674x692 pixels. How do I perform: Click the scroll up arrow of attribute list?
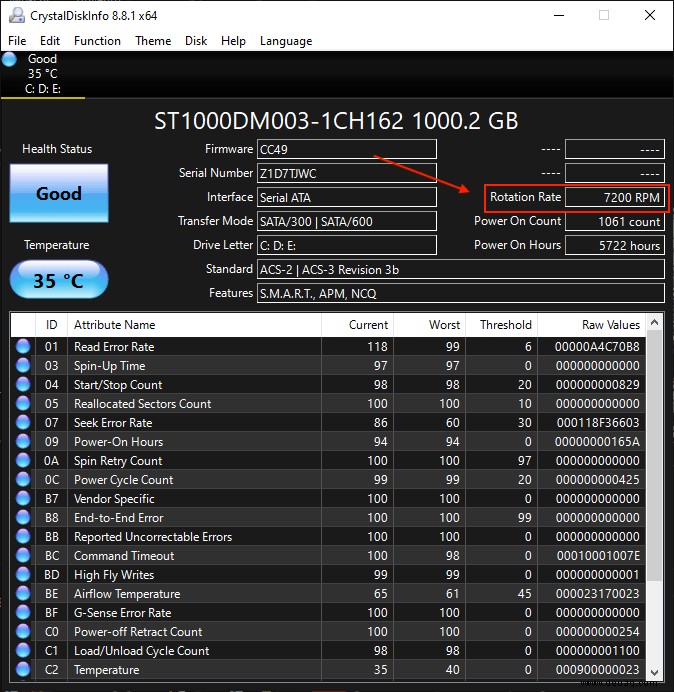coord(655,323)
